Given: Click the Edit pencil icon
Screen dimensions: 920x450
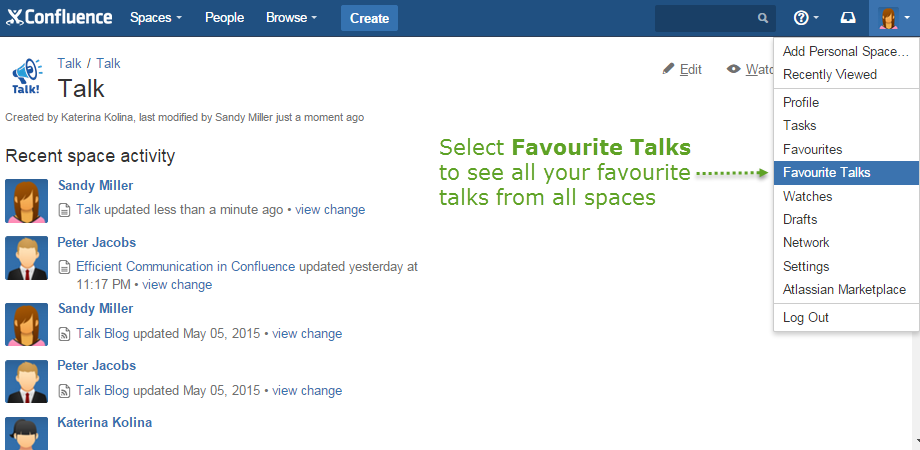Looking at the screenshot, I should pos(669,69).
